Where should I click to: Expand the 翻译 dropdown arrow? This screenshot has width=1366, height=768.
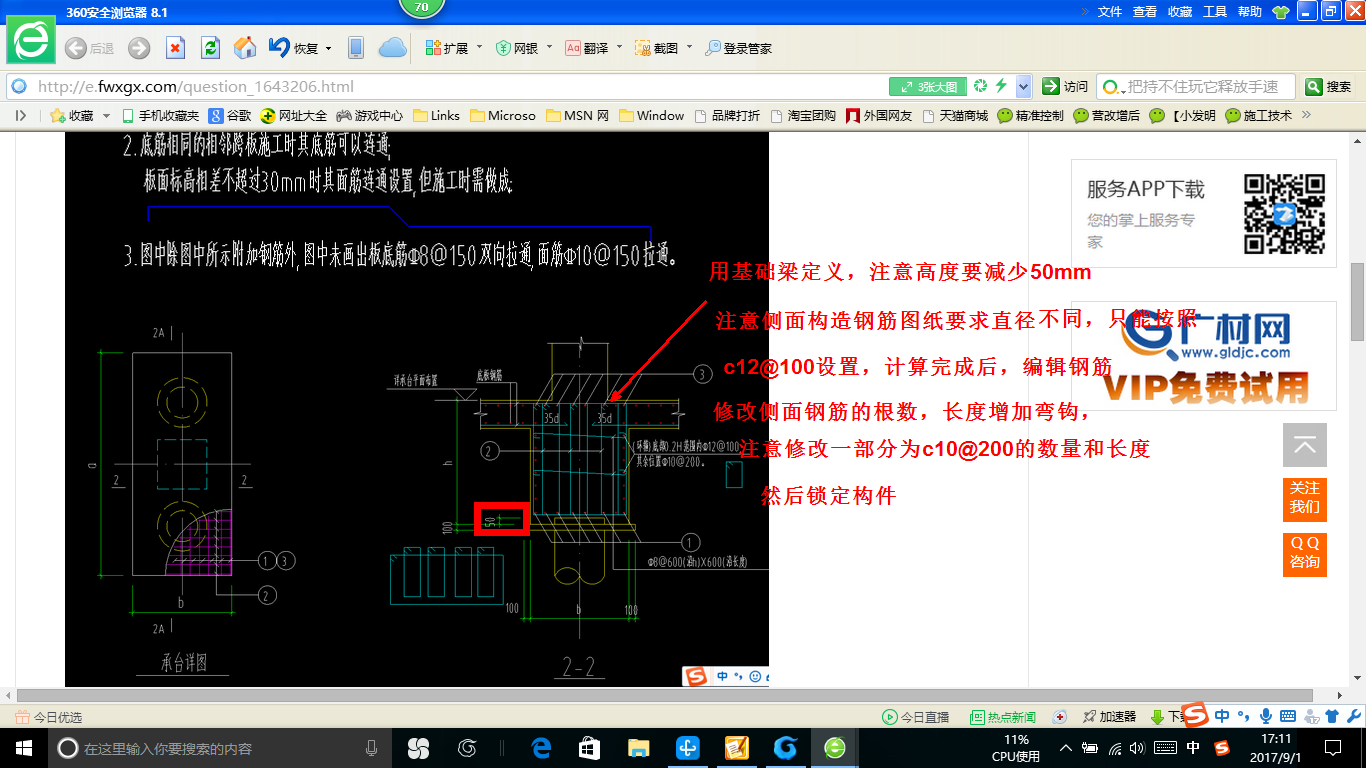(x=619, y=48)
